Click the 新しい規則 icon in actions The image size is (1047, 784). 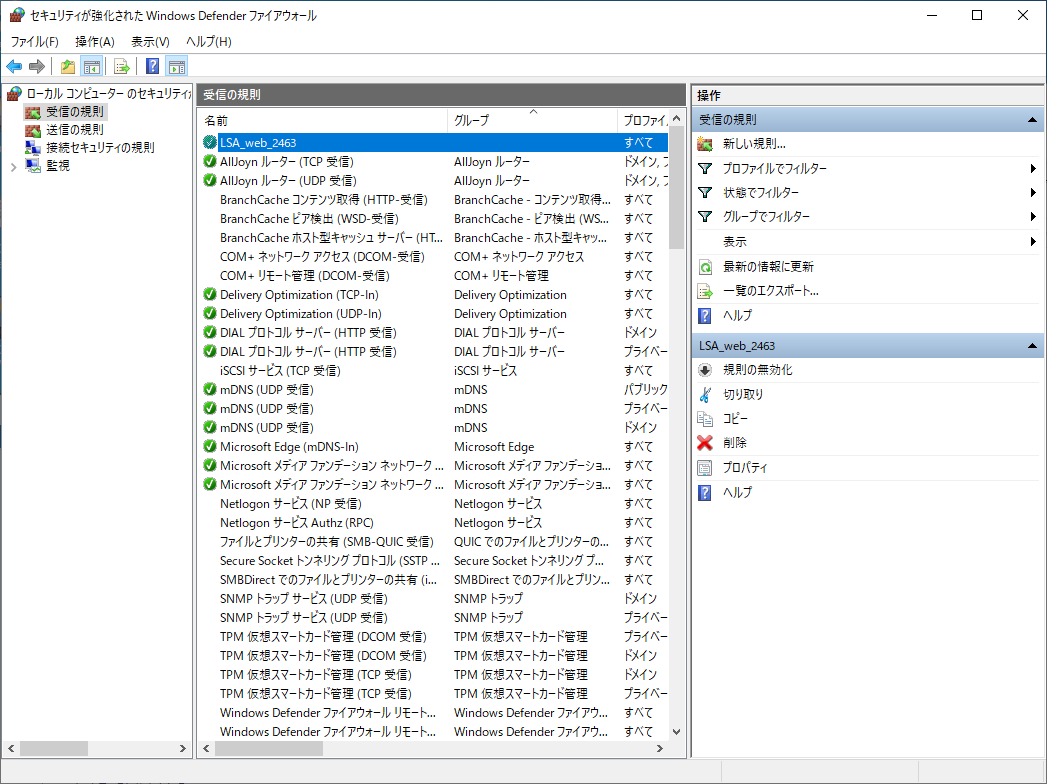(x=704, y=144)
